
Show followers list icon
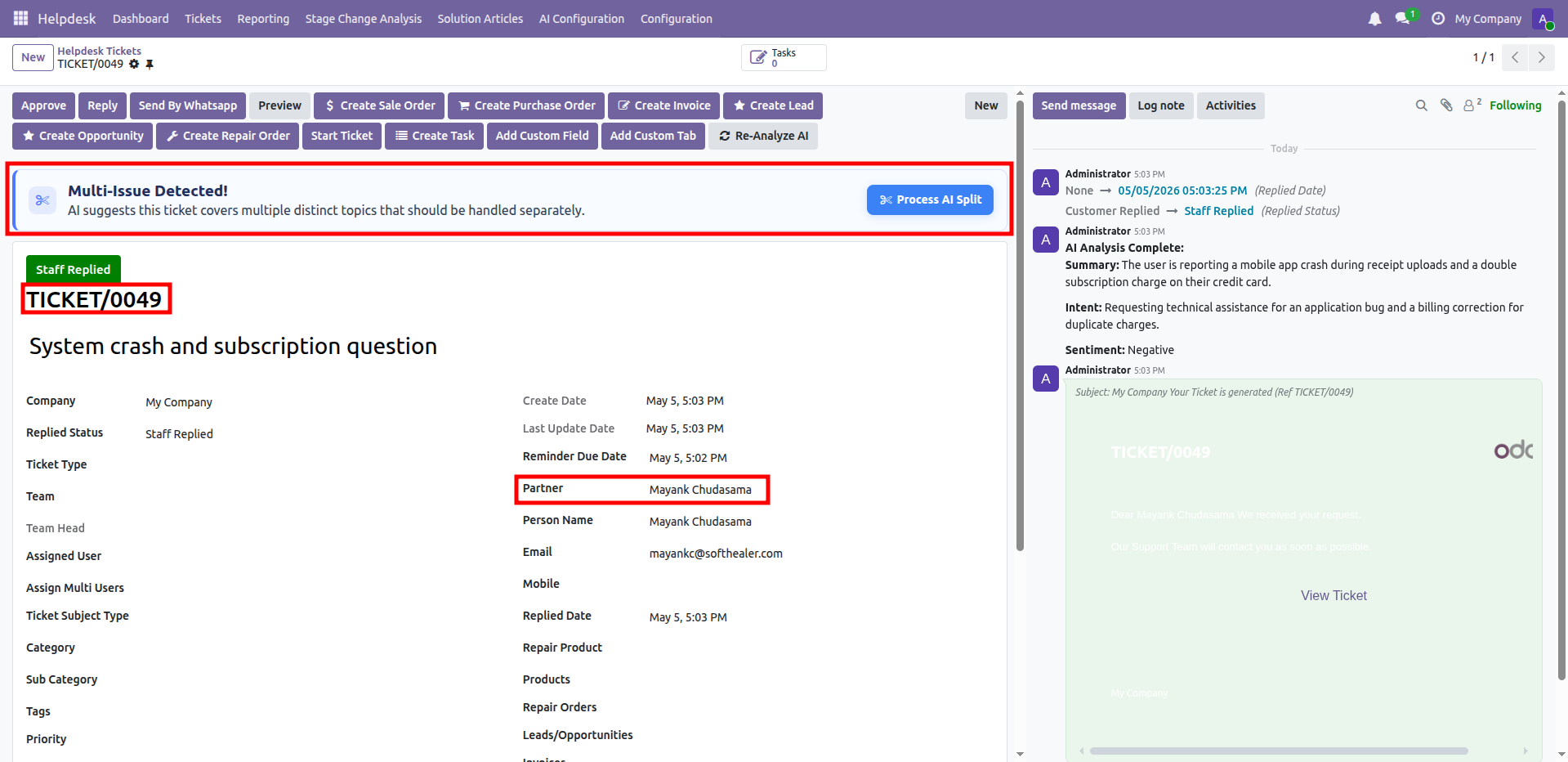tap(1472, 105)
